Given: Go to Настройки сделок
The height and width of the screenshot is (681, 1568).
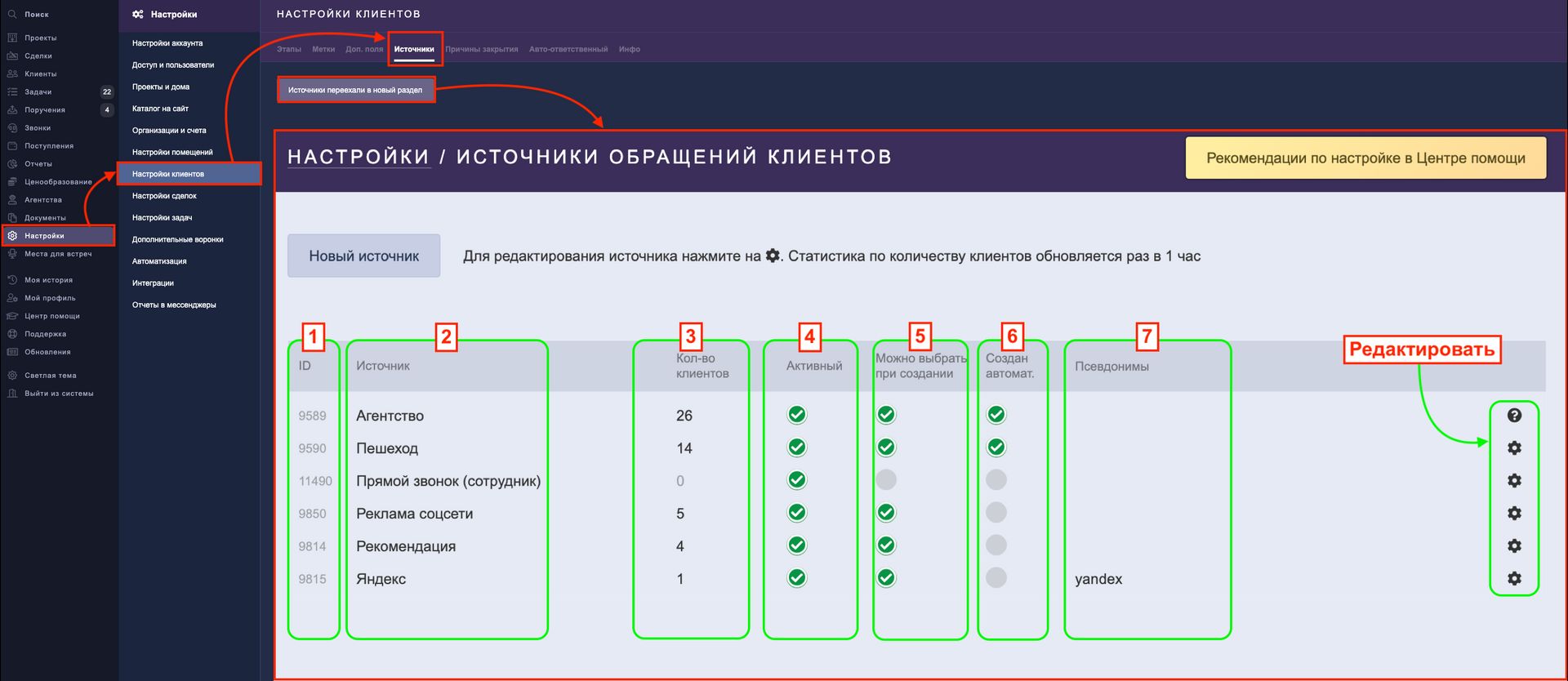Looking at the screenshot, I should 164,196.
